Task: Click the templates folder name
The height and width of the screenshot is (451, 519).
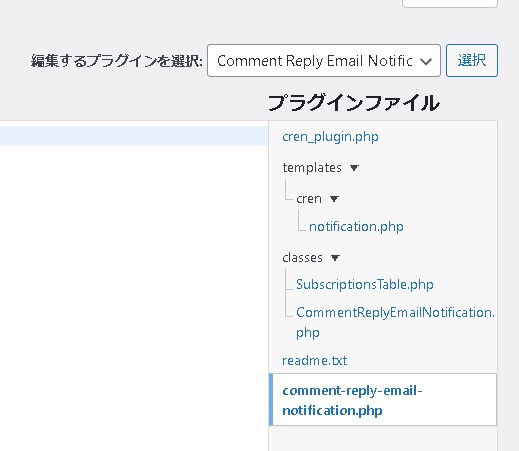Action: [x=312, y=168]
